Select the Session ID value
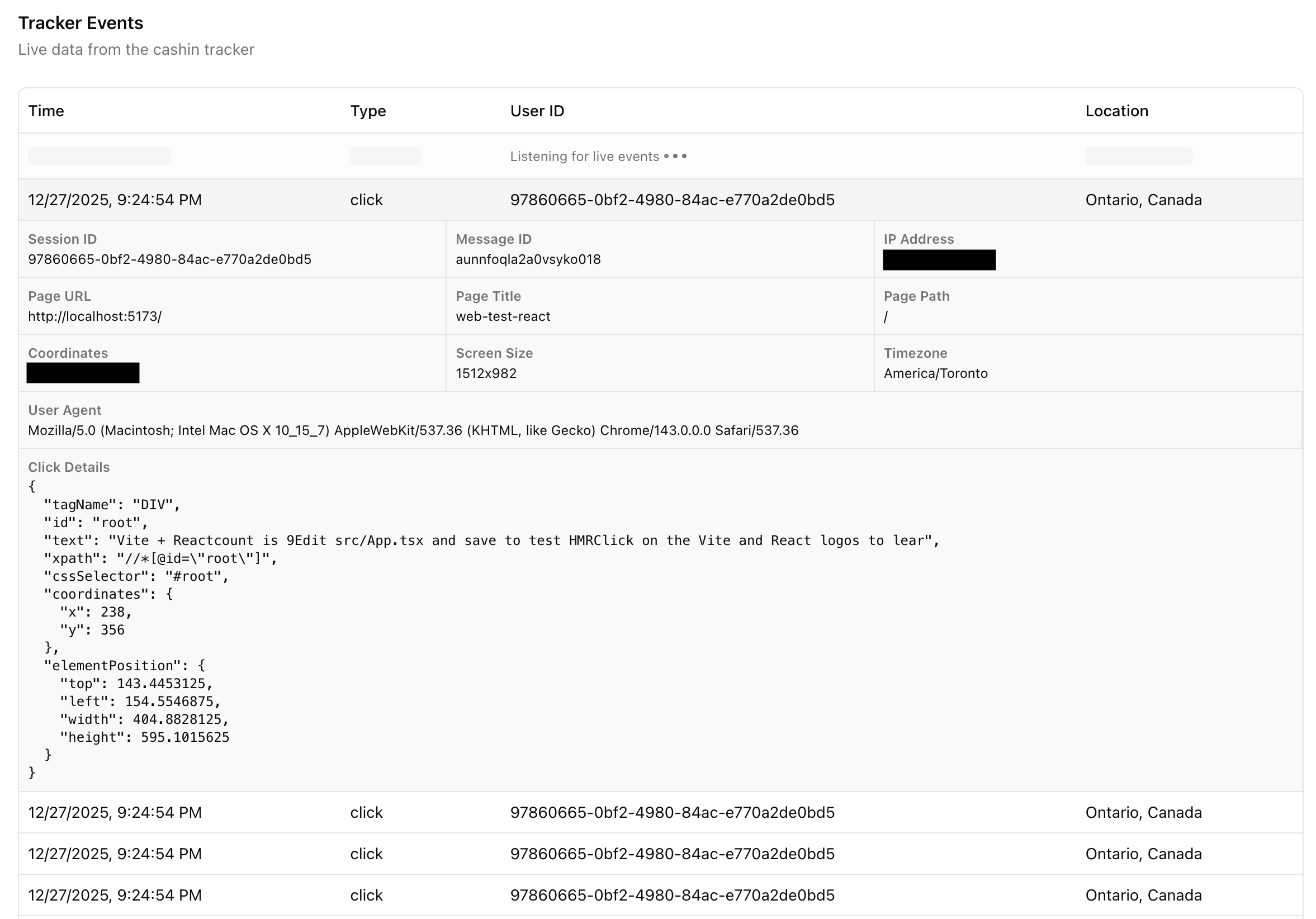The image size is (1316, 919). click(x=169, y=259)
